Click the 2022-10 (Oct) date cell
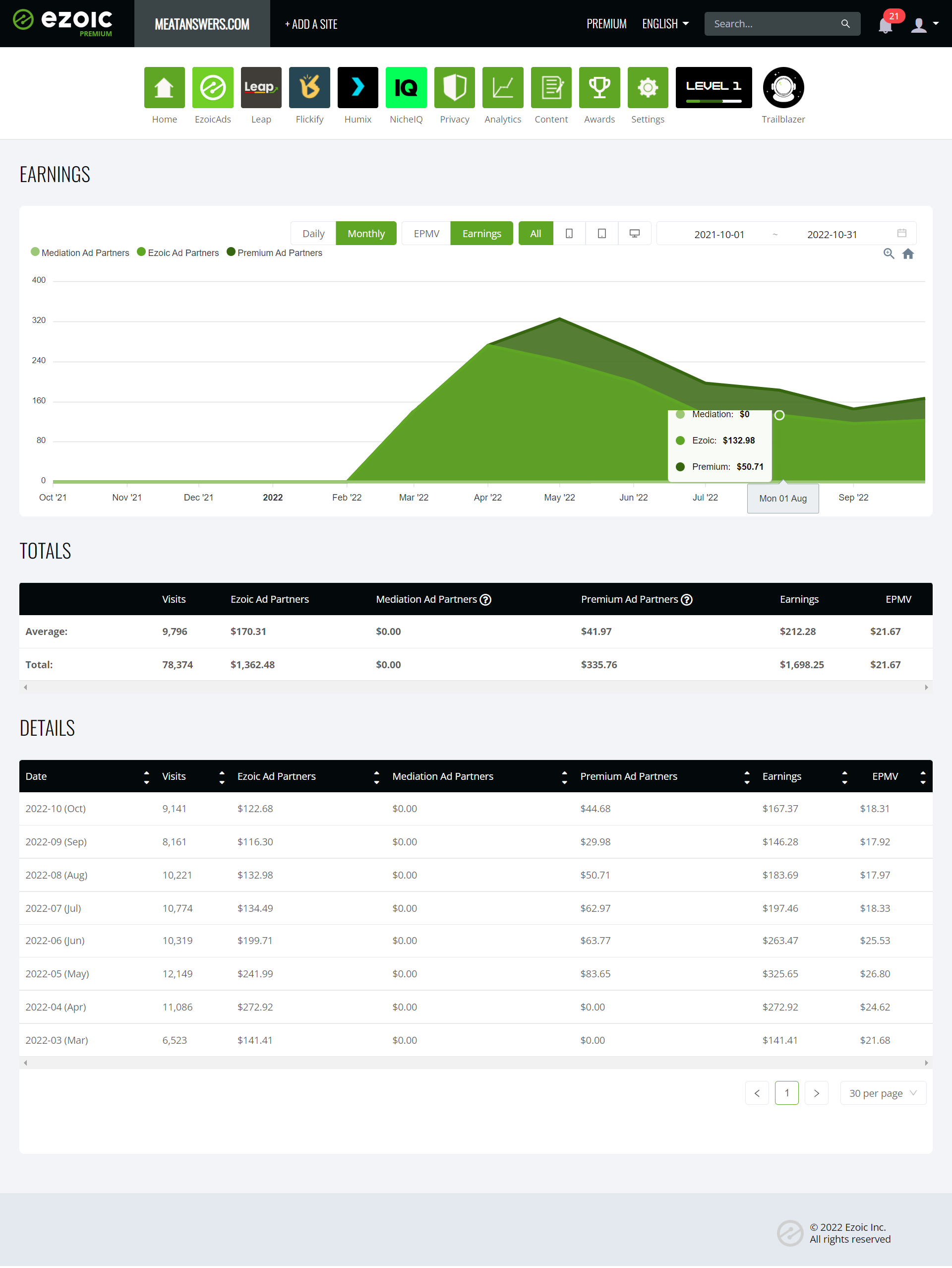The width and height of the screenshot is (952, 1268). [x=56, y=809]
